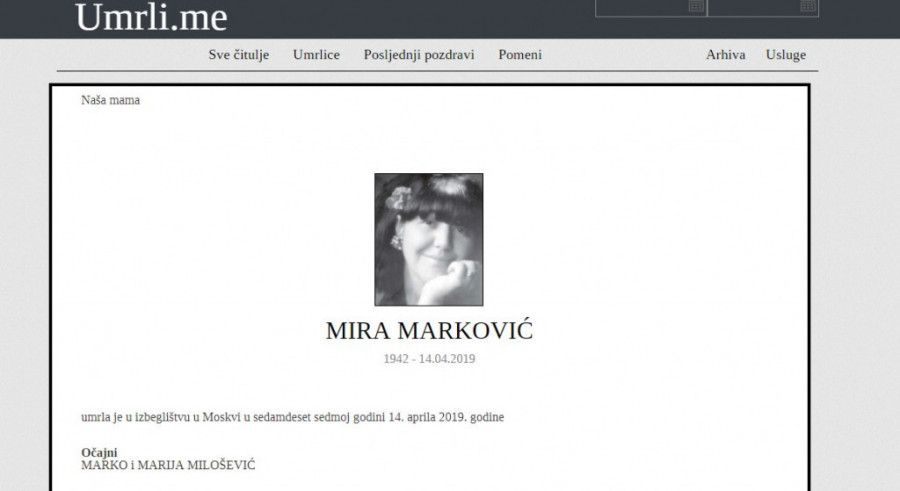900x491 pixels.
Task: Select Posljednji pozdravi in the navigation
Action: (x=418, y=55)
